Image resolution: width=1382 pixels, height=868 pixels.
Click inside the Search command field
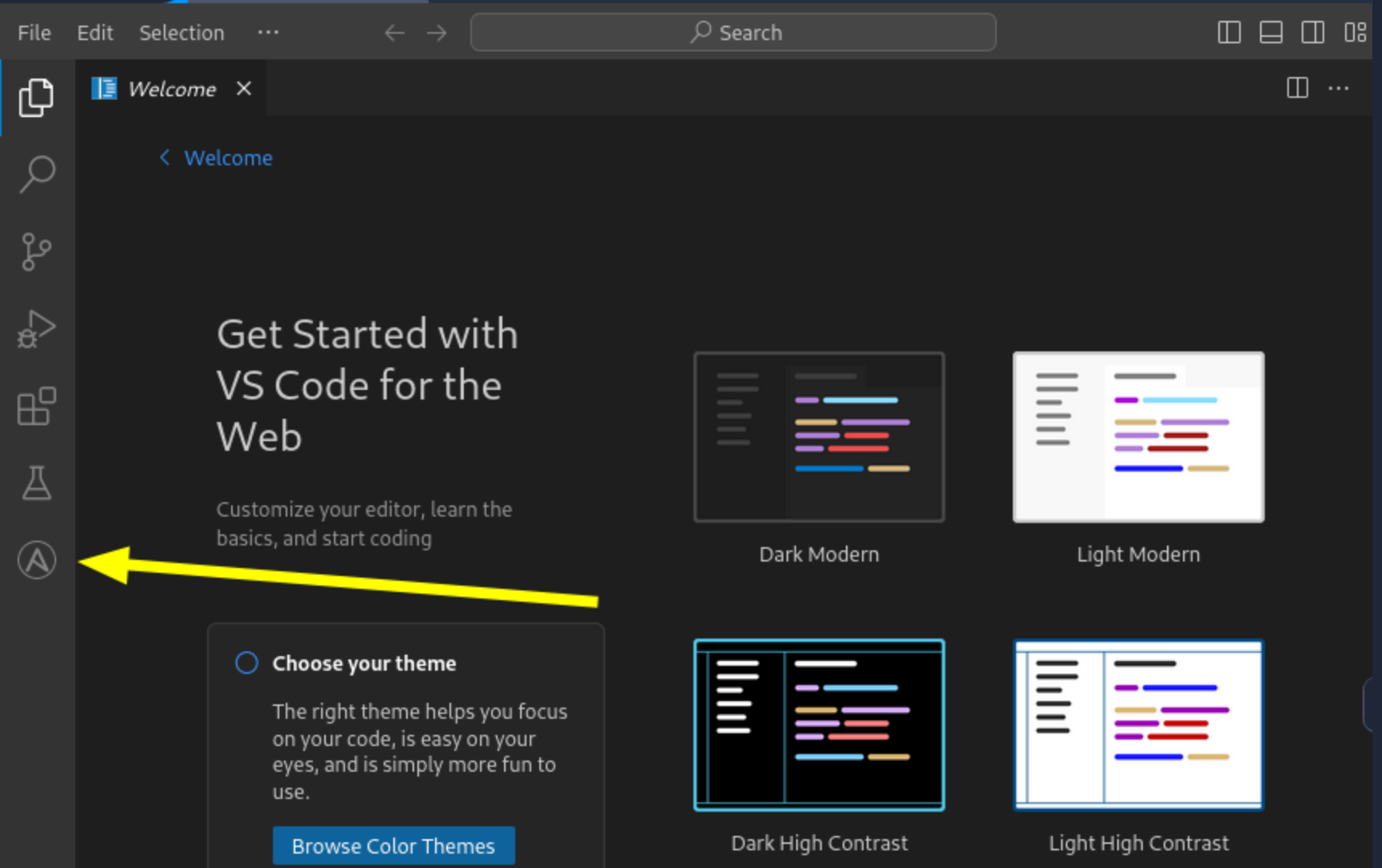coord(733,32)
